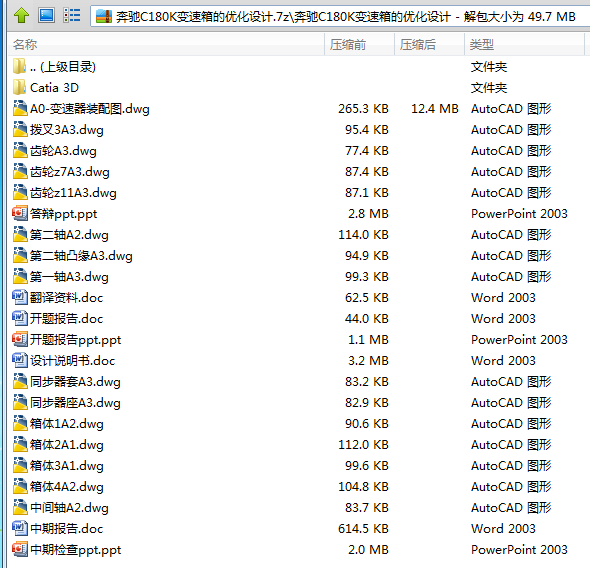Toggle the list view mode icon
Image resolution: width=590 pixels, height=568 pixels.
pyautogui.click(x=71, y=15)
